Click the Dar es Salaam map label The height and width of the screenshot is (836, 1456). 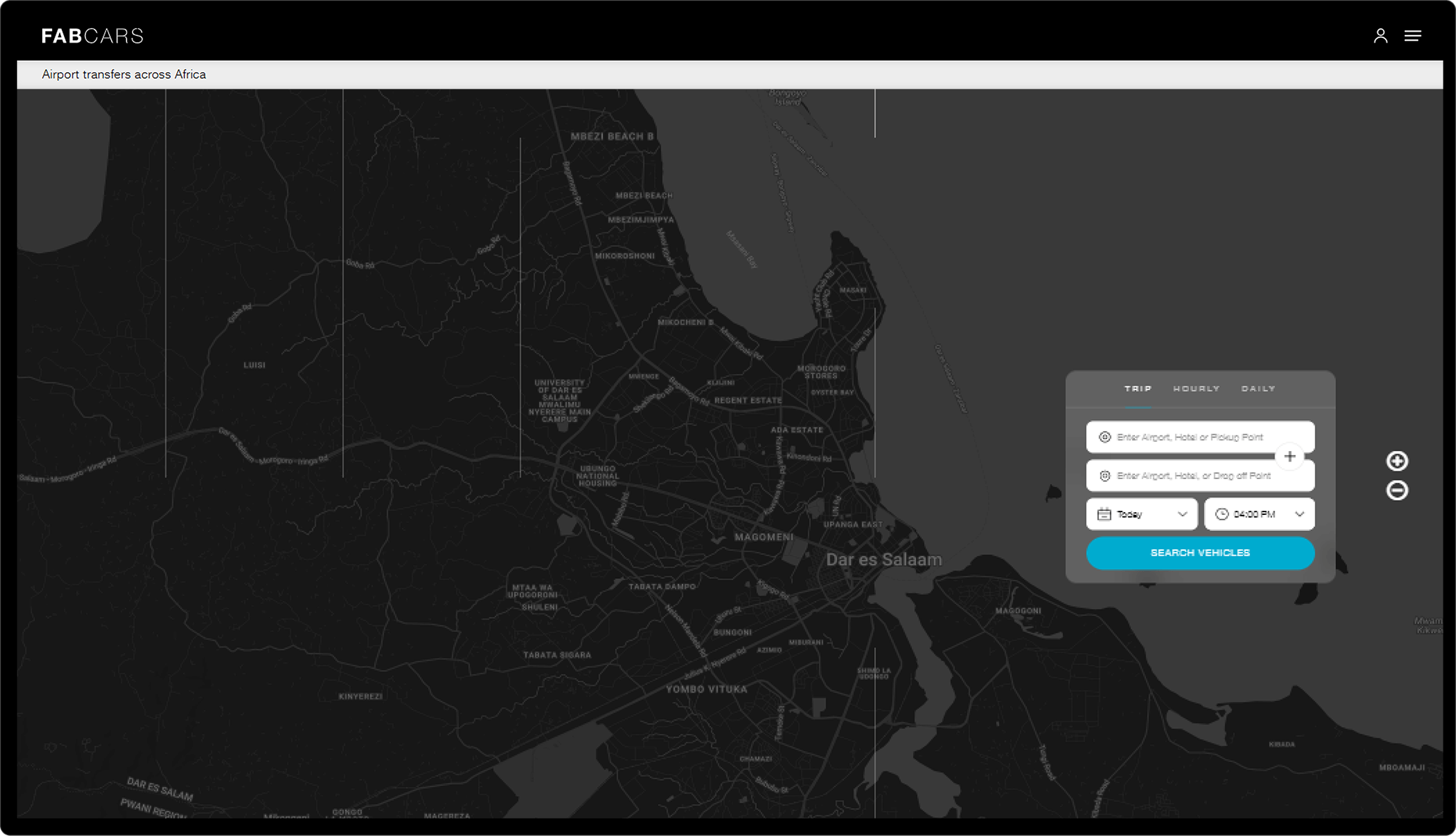point(883,560)
